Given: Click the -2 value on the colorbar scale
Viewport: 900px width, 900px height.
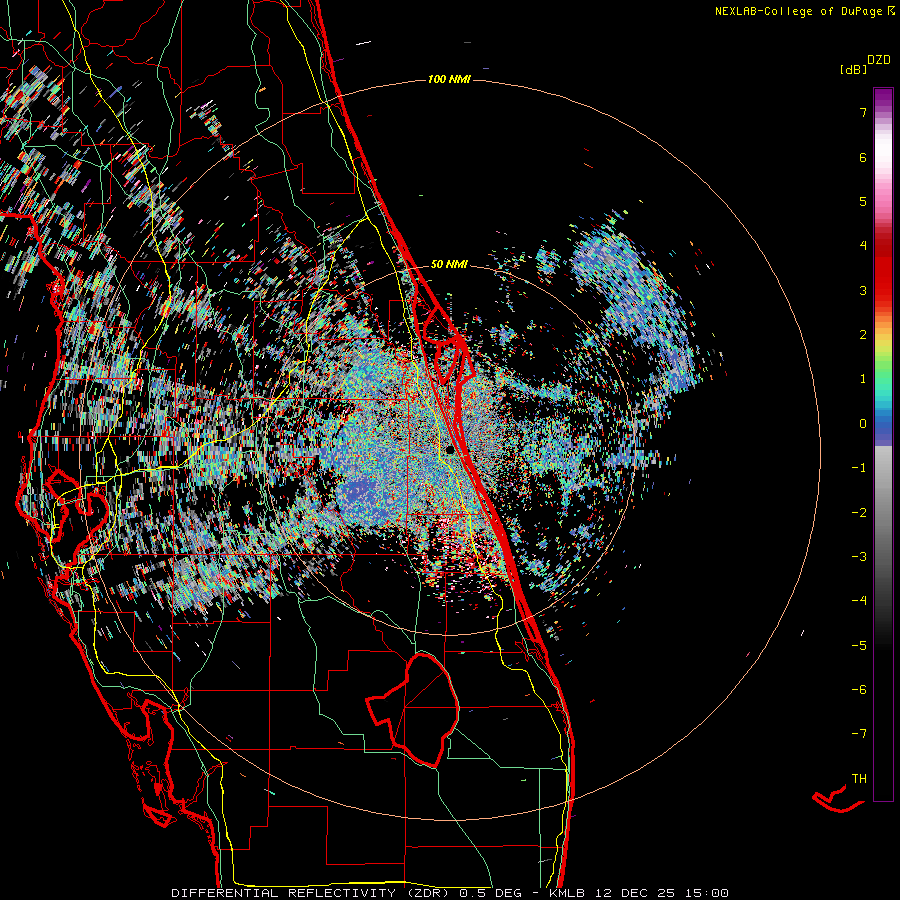Looking at the screenshot, I should [859, 513].
